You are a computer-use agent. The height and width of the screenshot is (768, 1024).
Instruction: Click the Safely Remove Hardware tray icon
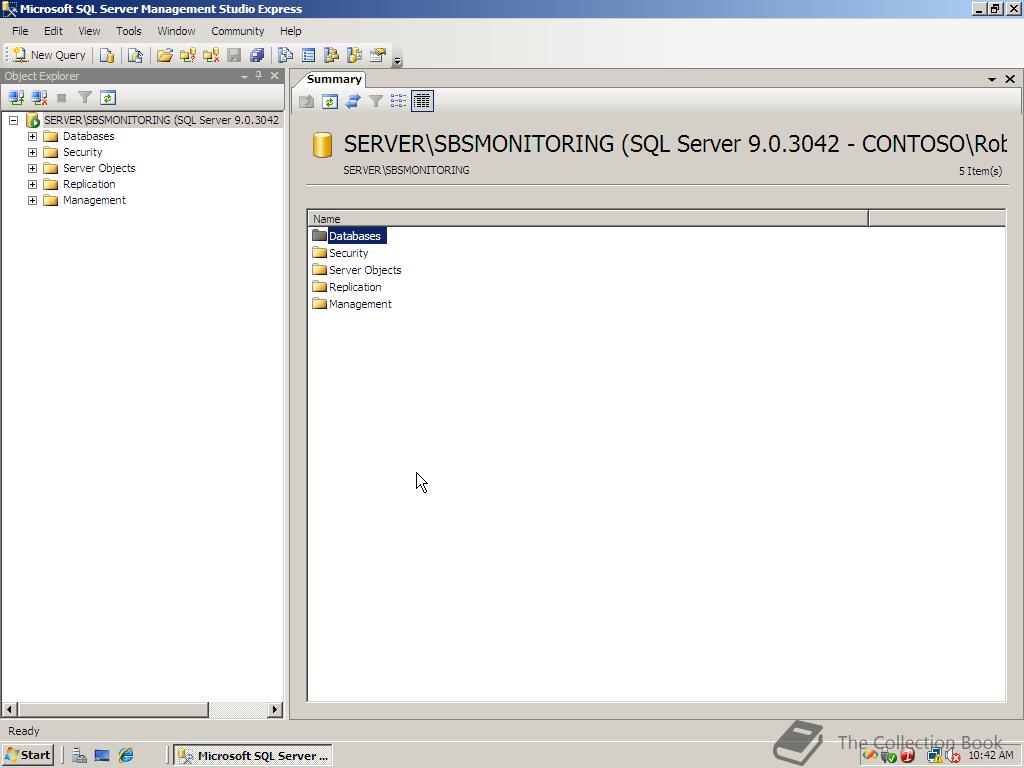[888, 756]
